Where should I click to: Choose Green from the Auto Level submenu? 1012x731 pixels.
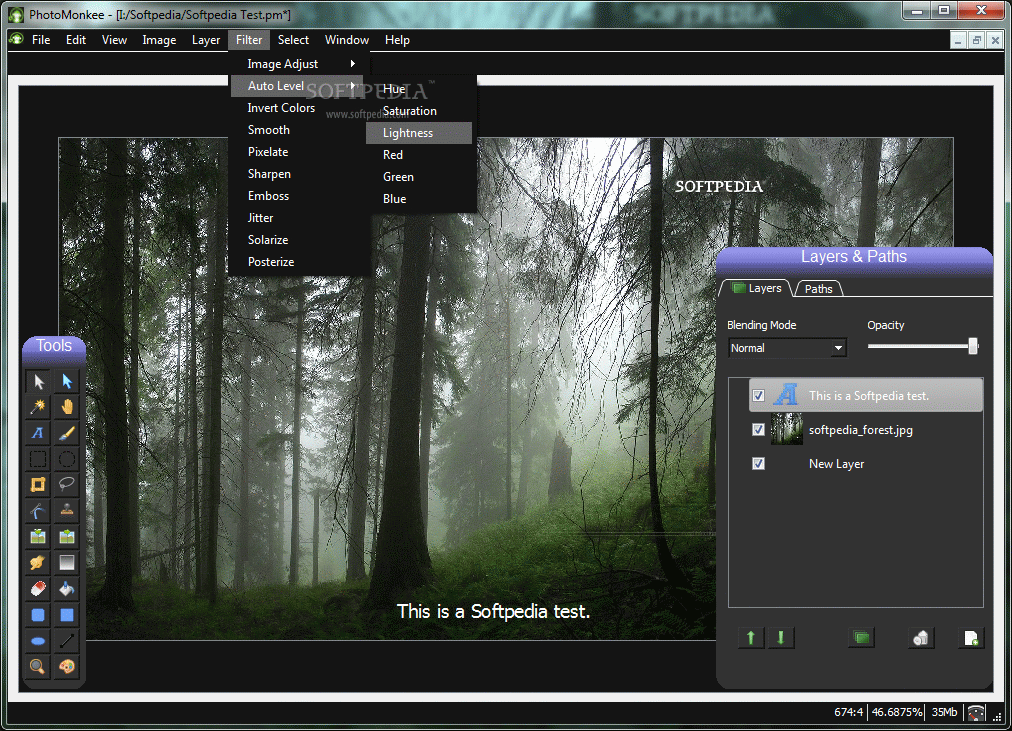(x=419, y=177)
